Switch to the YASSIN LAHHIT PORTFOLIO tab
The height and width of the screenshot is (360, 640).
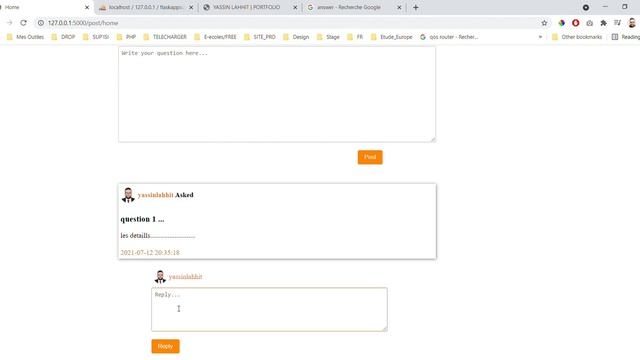(x=250, y=7)
